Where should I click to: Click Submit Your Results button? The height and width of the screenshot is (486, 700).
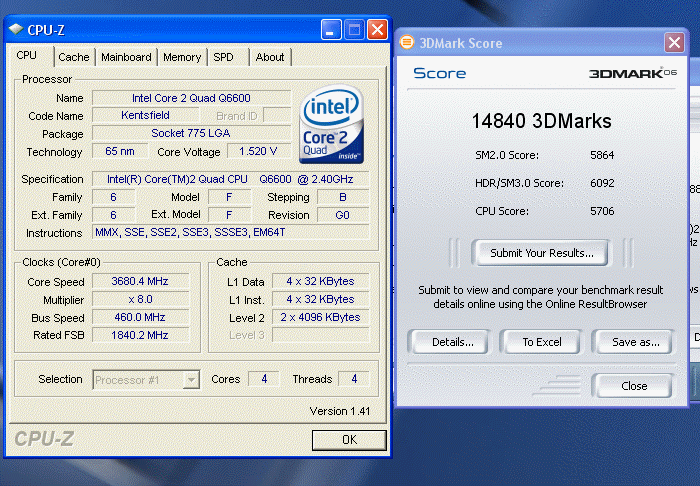click(x=542, y=253)
